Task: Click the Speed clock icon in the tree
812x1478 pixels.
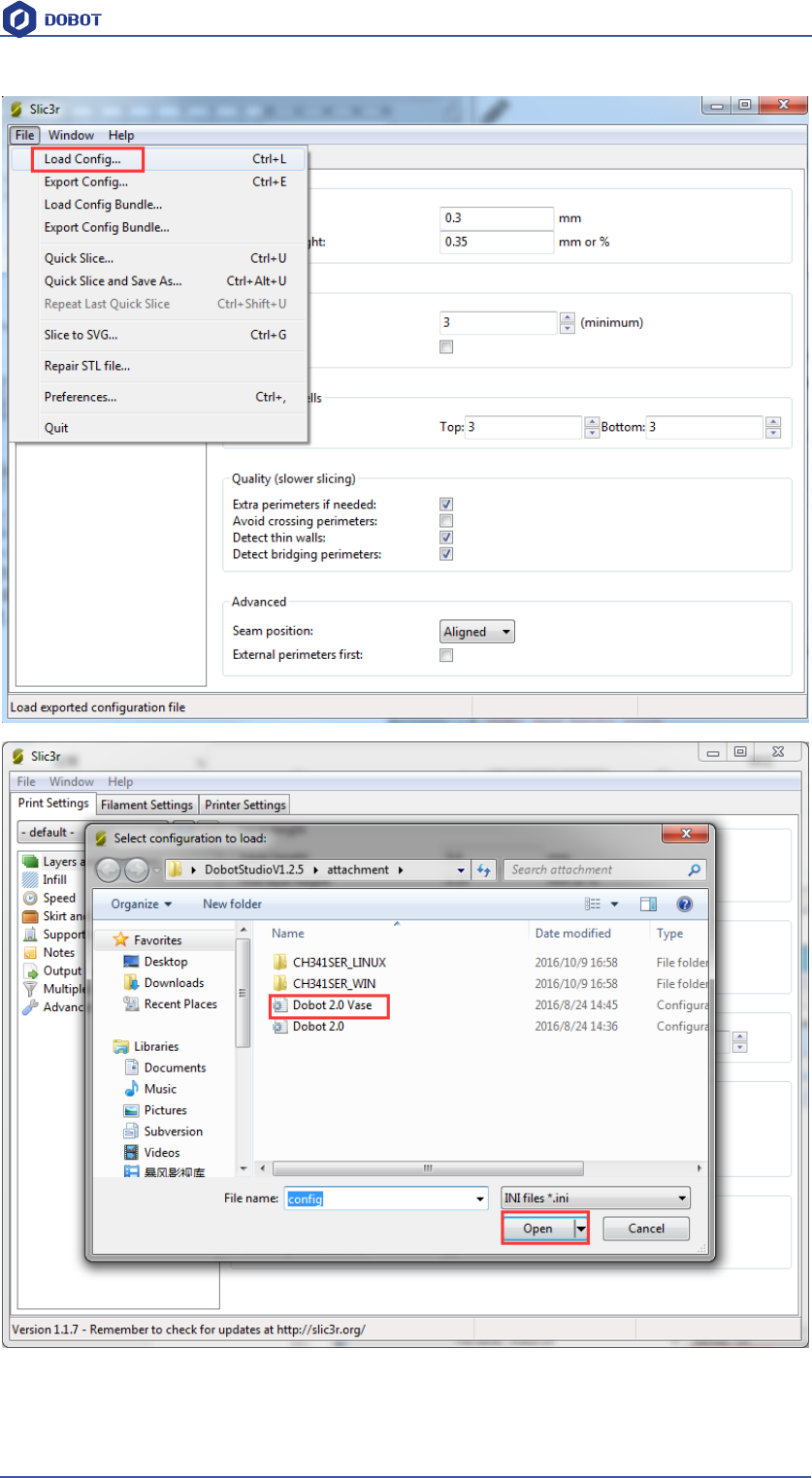Action: (x=29, y=898)
